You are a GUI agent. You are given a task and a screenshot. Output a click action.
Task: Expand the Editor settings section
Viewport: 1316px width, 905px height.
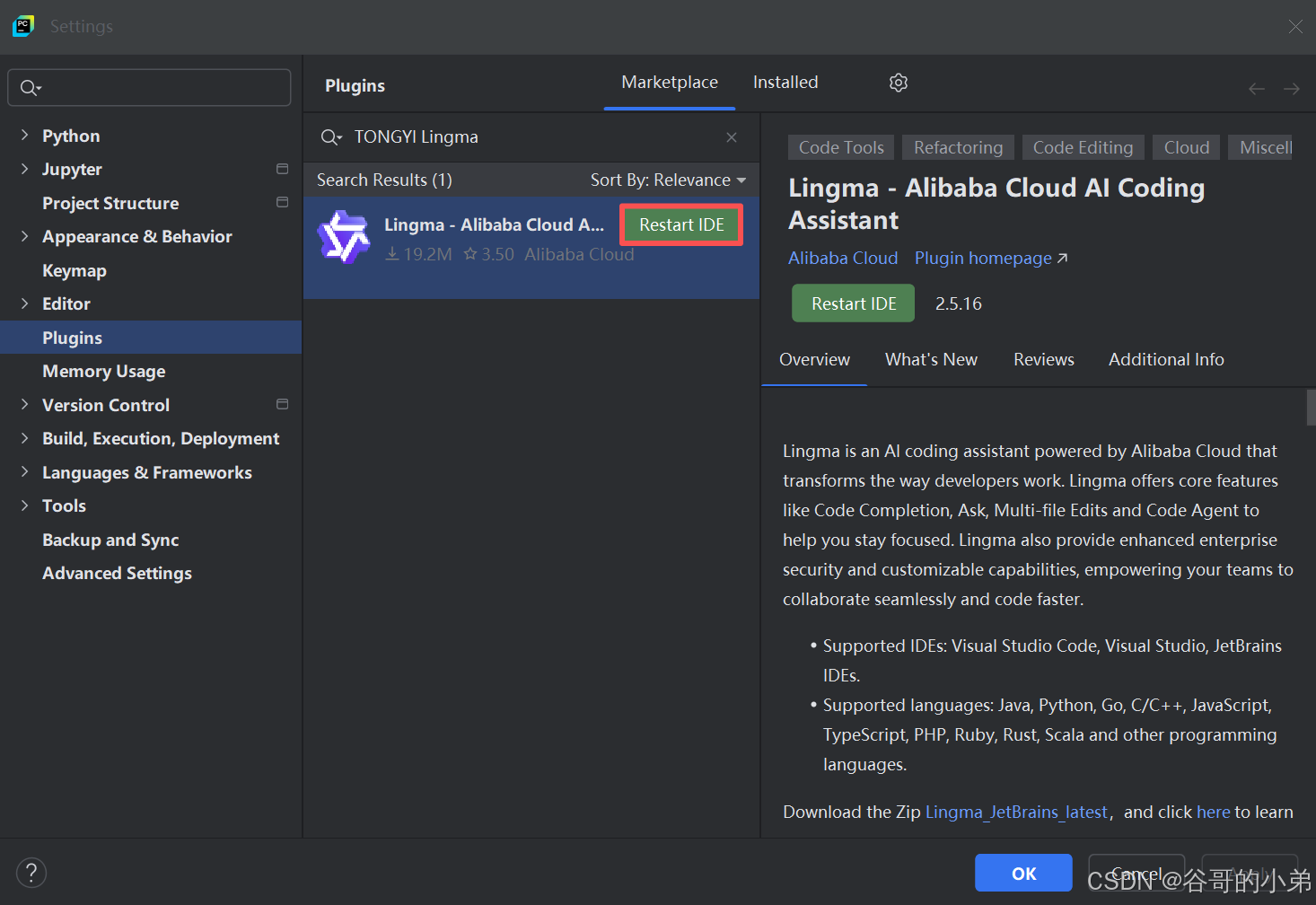(24, 303)
